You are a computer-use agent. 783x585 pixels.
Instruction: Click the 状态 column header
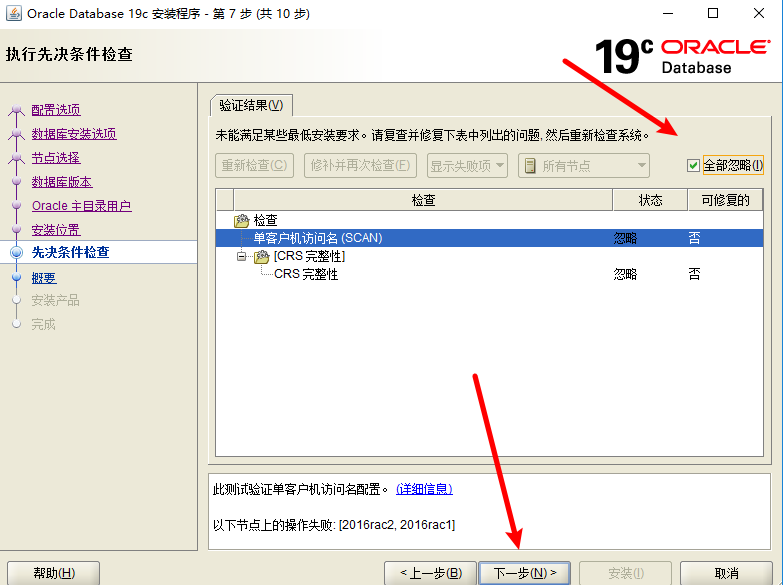(650, 200)
